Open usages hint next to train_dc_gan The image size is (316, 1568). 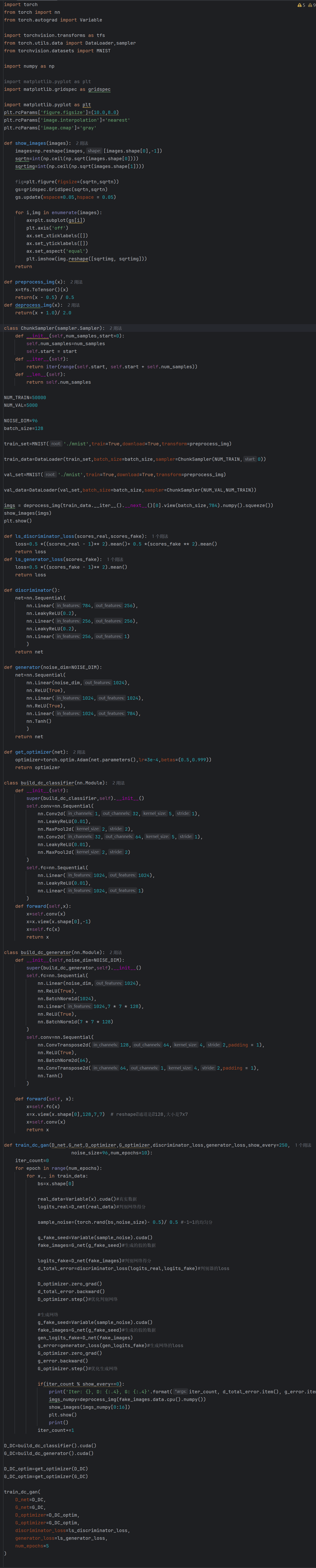pos(303,1145)
